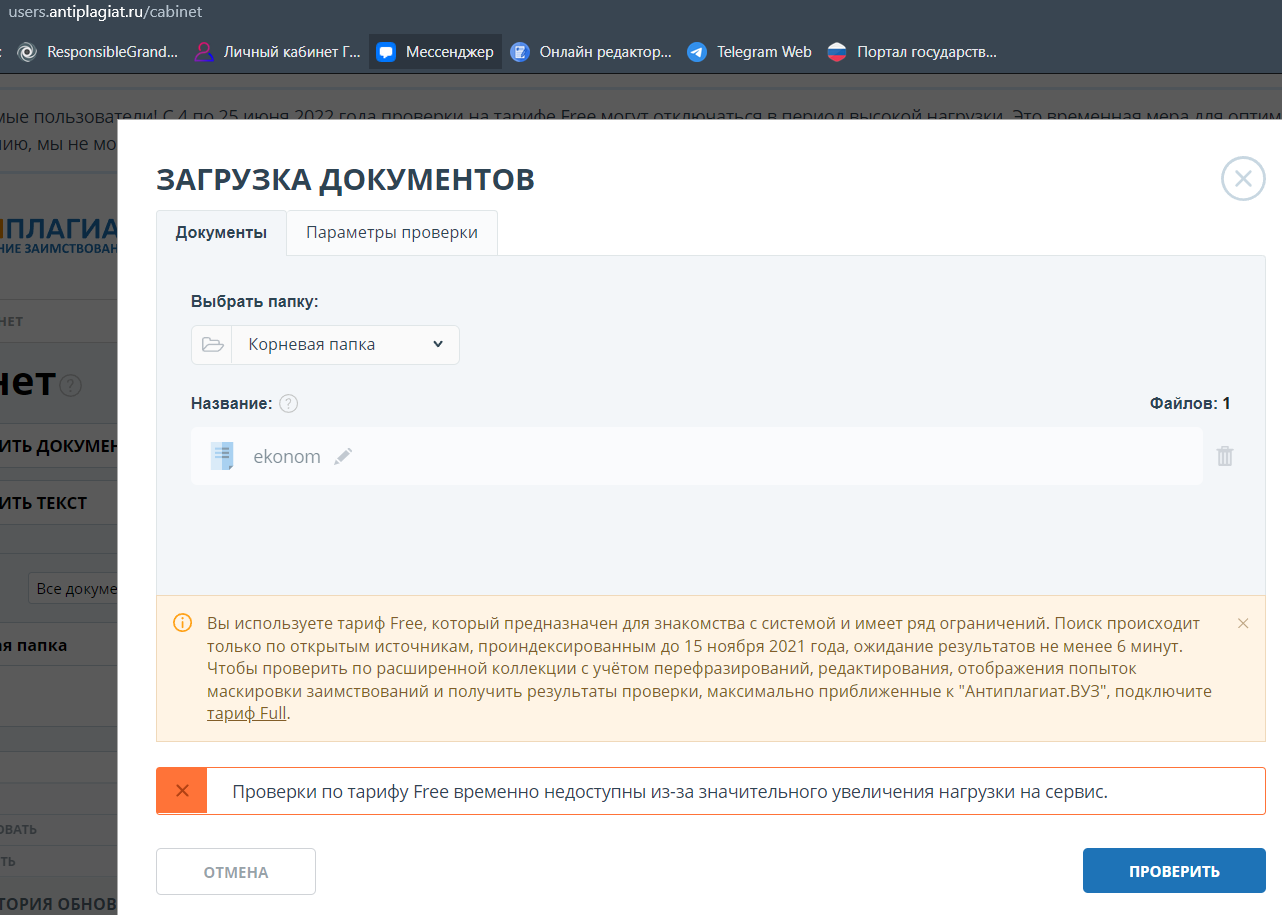
Task: Edit the ekonom file name pencil
Action: pyautogui.click(x=343, y=456)
